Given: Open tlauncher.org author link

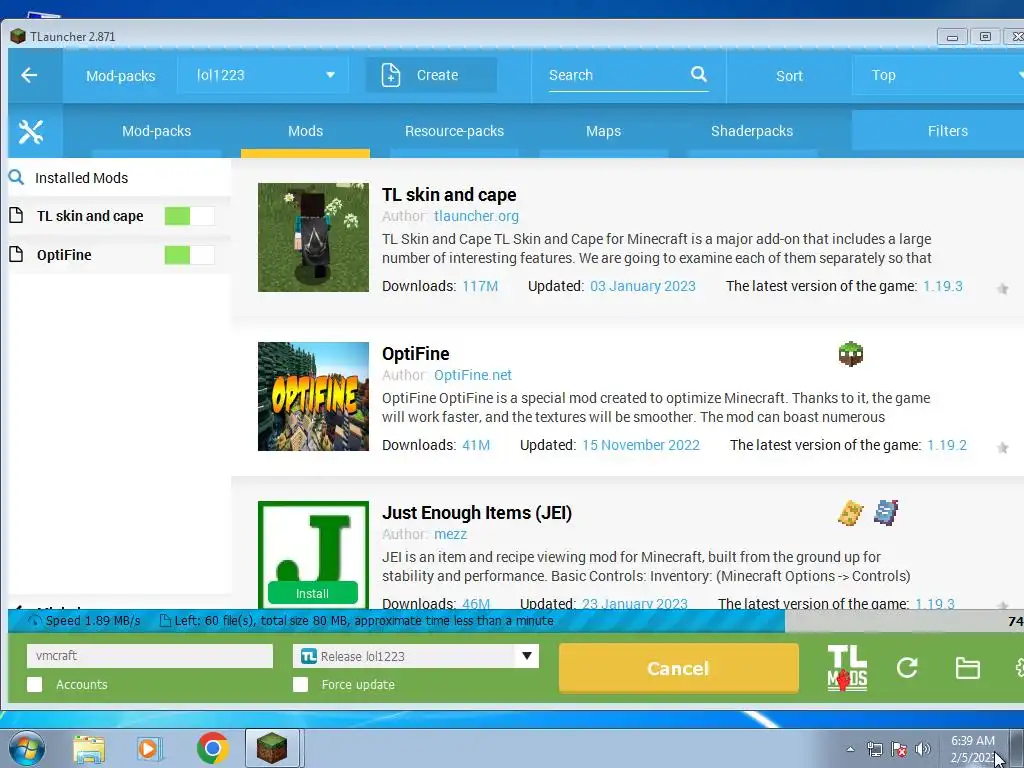Looking at the screenshot, I should tap(476, 216).
